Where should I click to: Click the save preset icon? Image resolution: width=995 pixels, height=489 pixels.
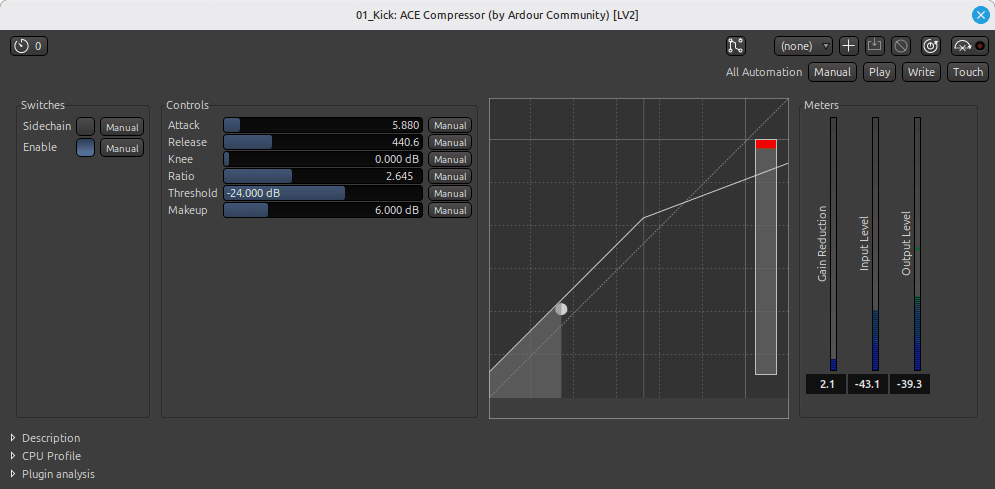[x=874, y=46]
